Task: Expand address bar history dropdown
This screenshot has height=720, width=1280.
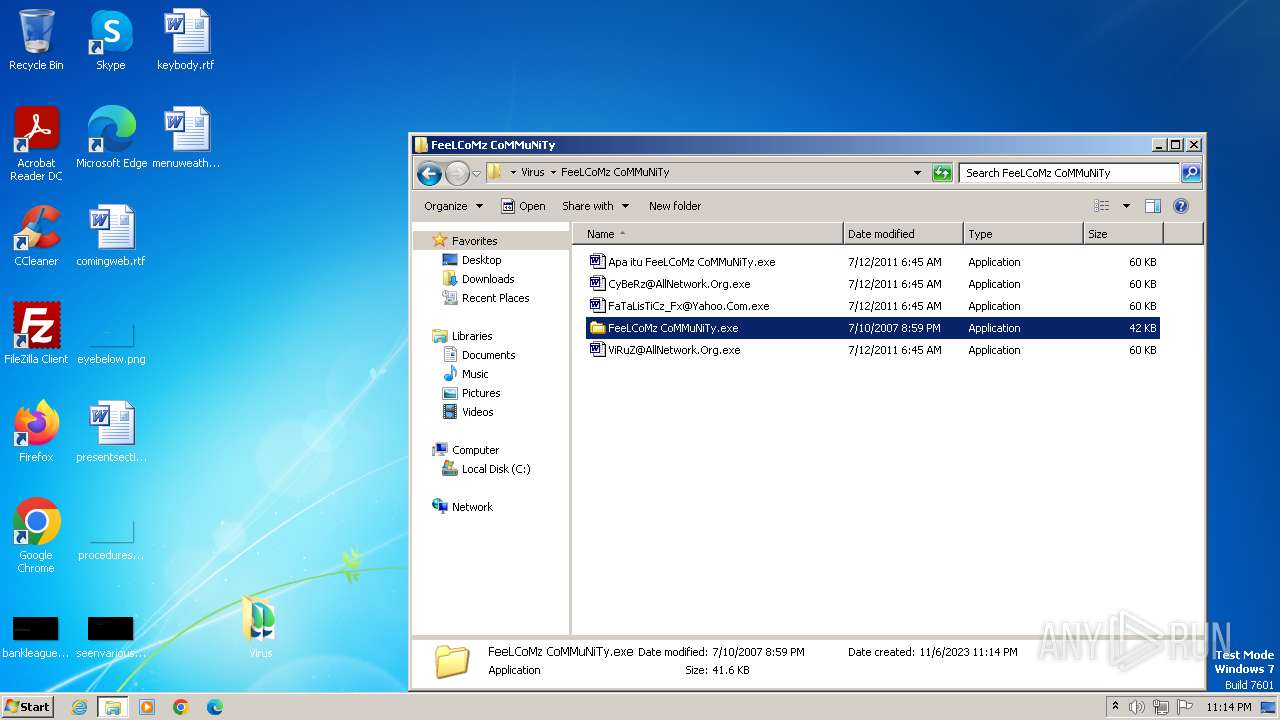Action: [x=917, y=173]
